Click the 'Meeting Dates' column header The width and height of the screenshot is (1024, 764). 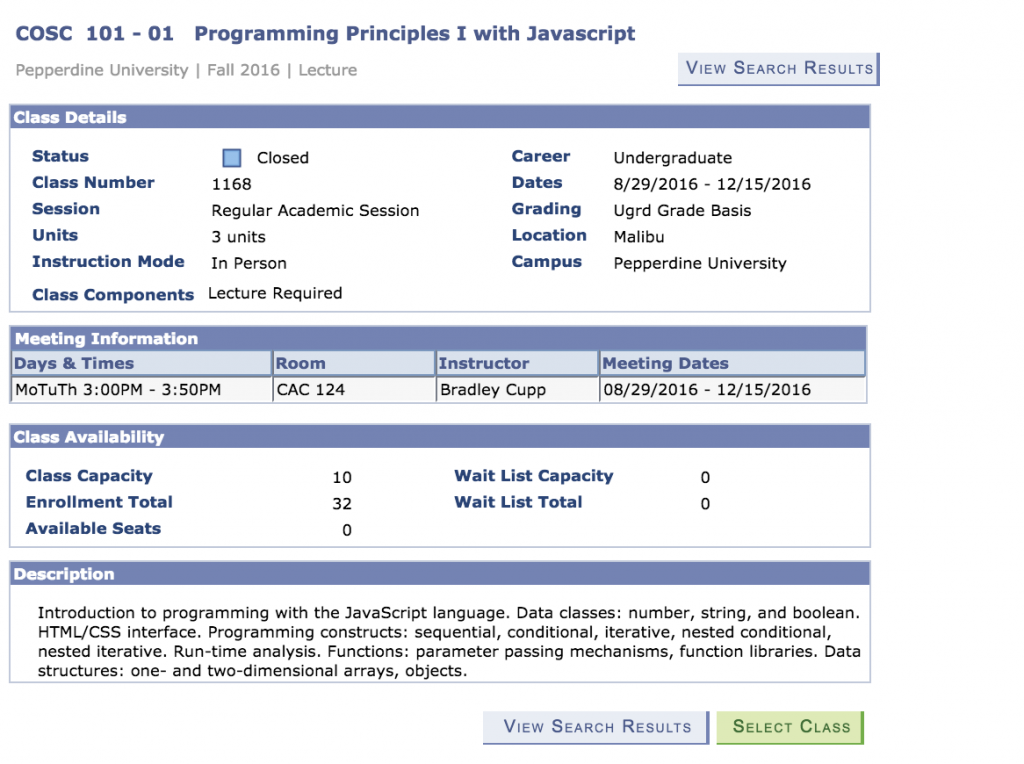click(733, 363)
